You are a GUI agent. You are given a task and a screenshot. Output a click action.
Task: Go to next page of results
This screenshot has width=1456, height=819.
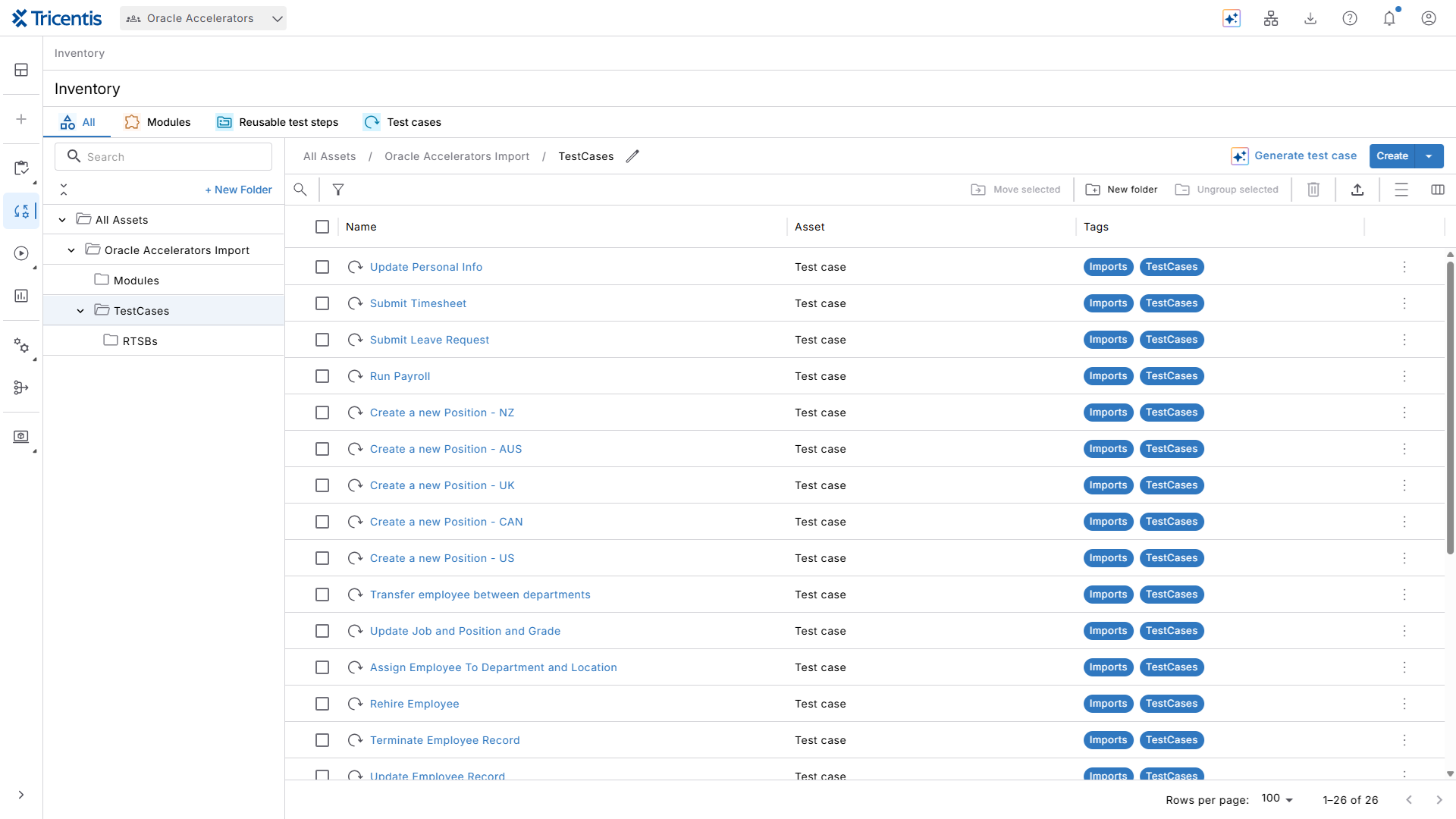(x=1439, y=800)
